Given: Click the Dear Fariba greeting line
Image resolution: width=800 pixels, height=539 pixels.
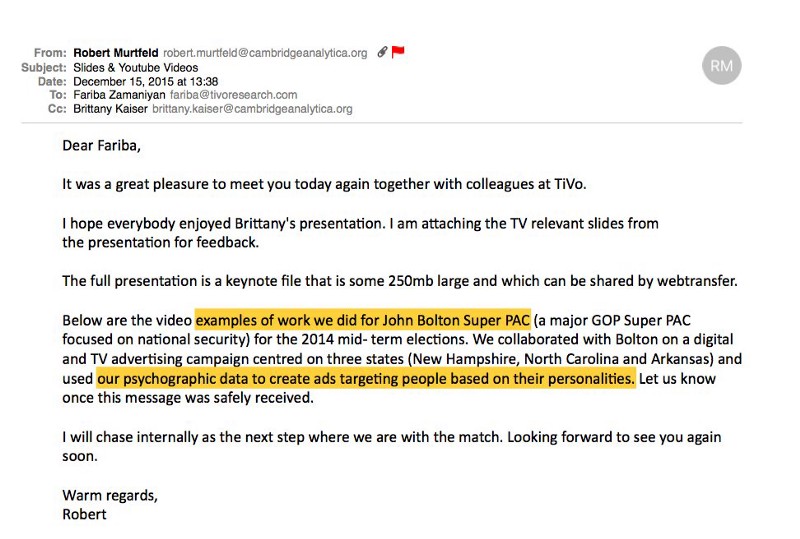Looking at the screenshot, I should point(101,146).
